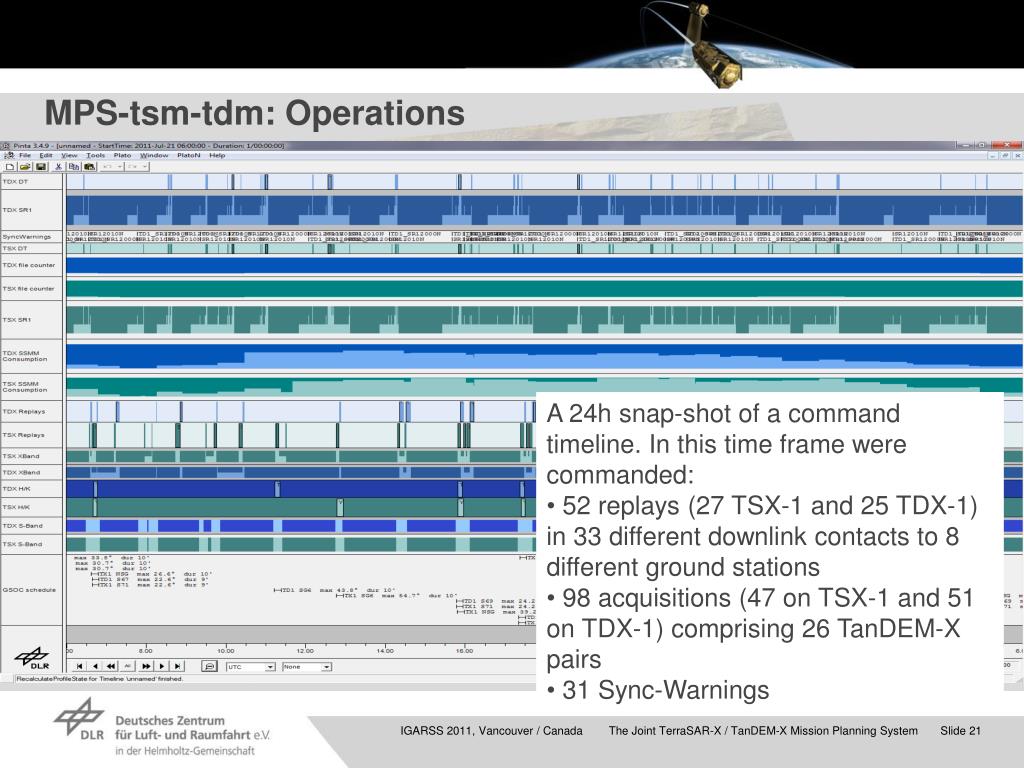Step timeline back one notch
Image resolution: width=1024 pixels, height=768 pixels.
pos(95,666)
